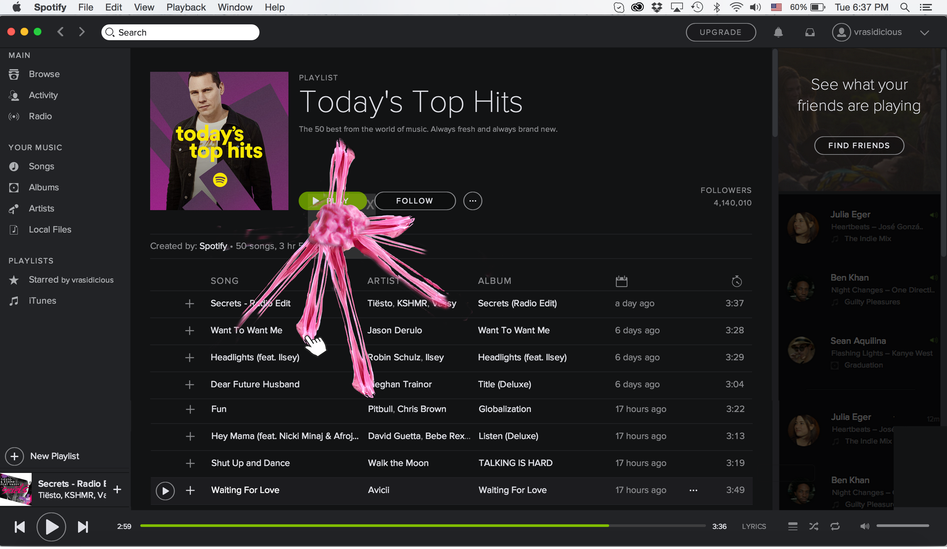Add Shut Up and Dance to library

190,464
